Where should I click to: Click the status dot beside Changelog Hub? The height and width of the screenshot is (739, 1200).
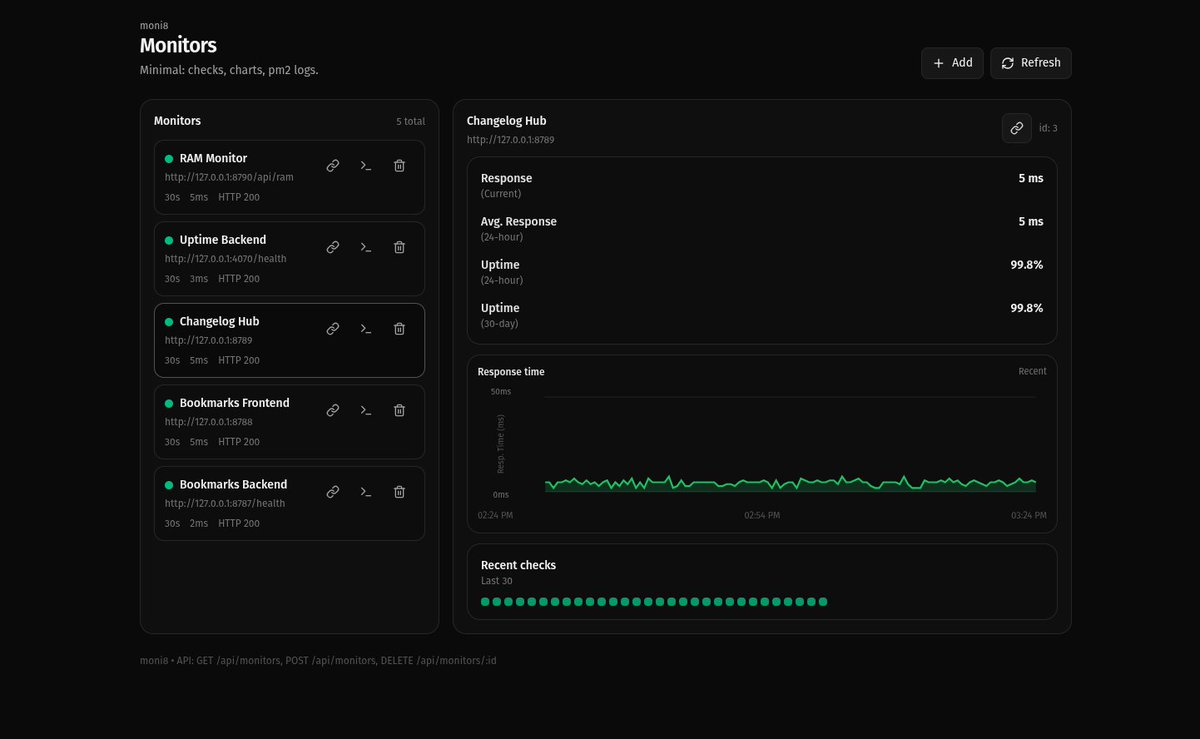[168, 321]
